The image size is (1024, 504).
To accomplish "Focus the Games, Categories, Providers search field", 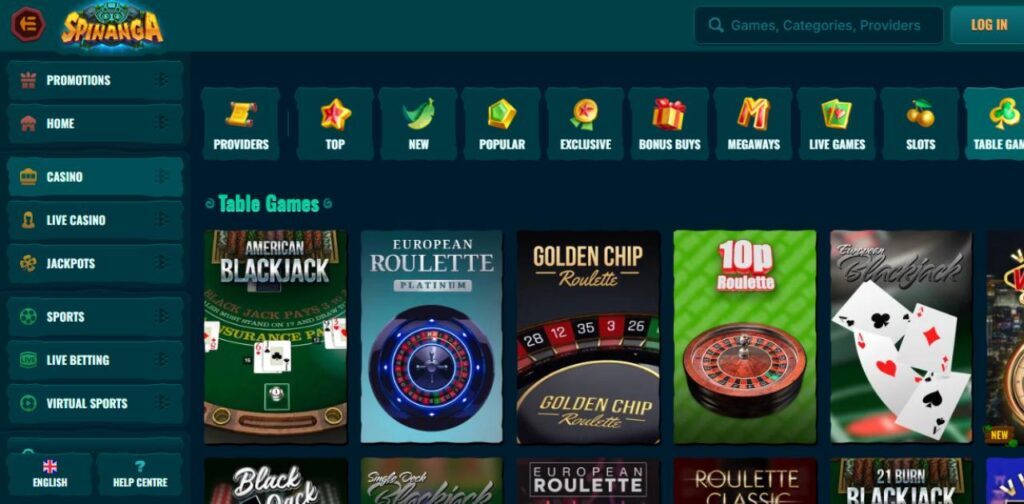I will (x=818, y=25).
